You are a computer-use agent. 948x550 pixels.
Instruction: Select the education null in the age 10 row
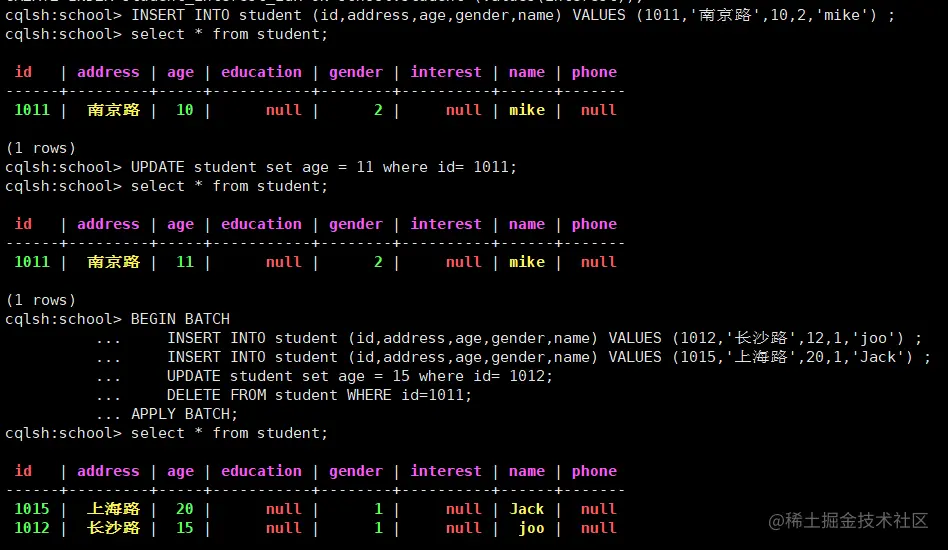(x=284, y=110)
